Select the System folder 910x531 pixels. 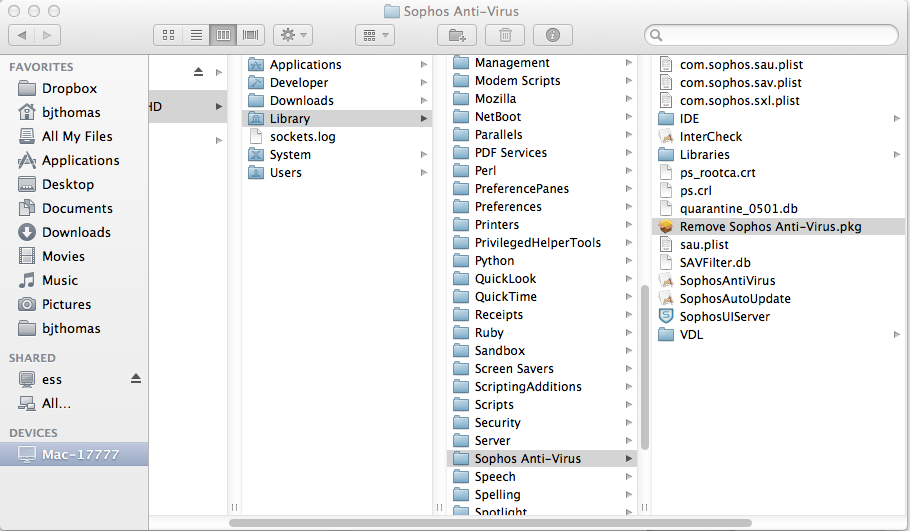click(337, 154)
